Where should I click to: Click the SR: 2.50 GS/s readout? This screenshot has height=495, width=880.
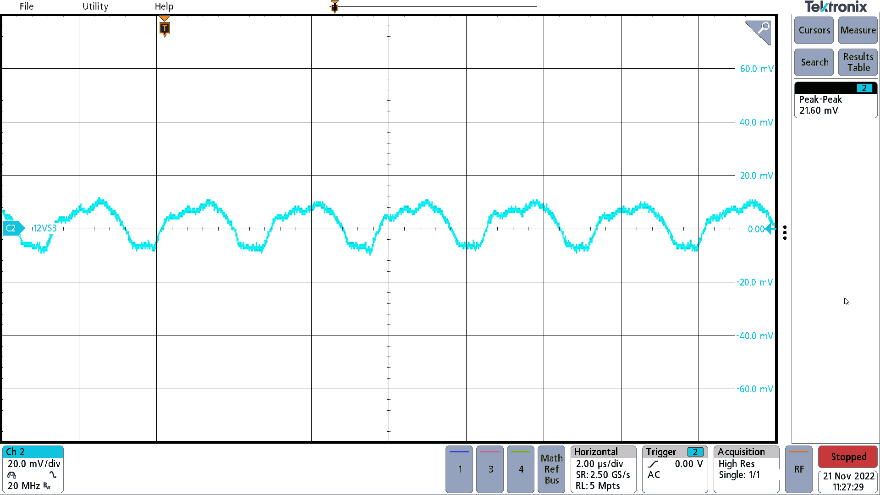tap(603, 475)
